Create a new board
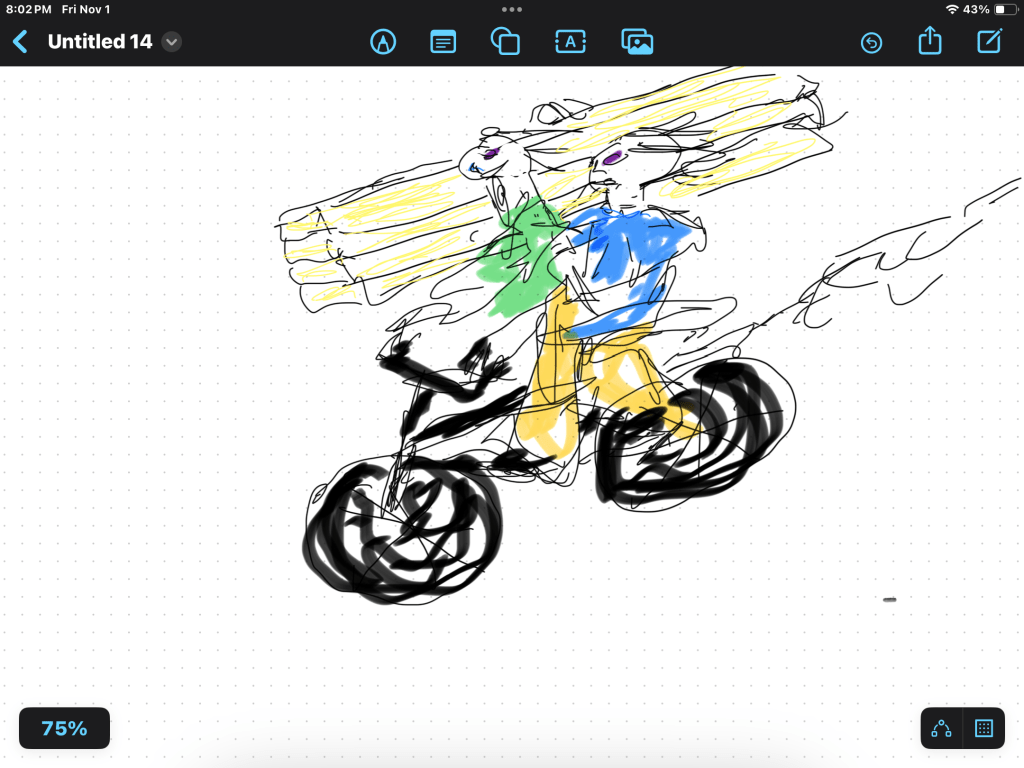Screen dimensions: 1024x768 pyautogui.click(x=989, y=42)
